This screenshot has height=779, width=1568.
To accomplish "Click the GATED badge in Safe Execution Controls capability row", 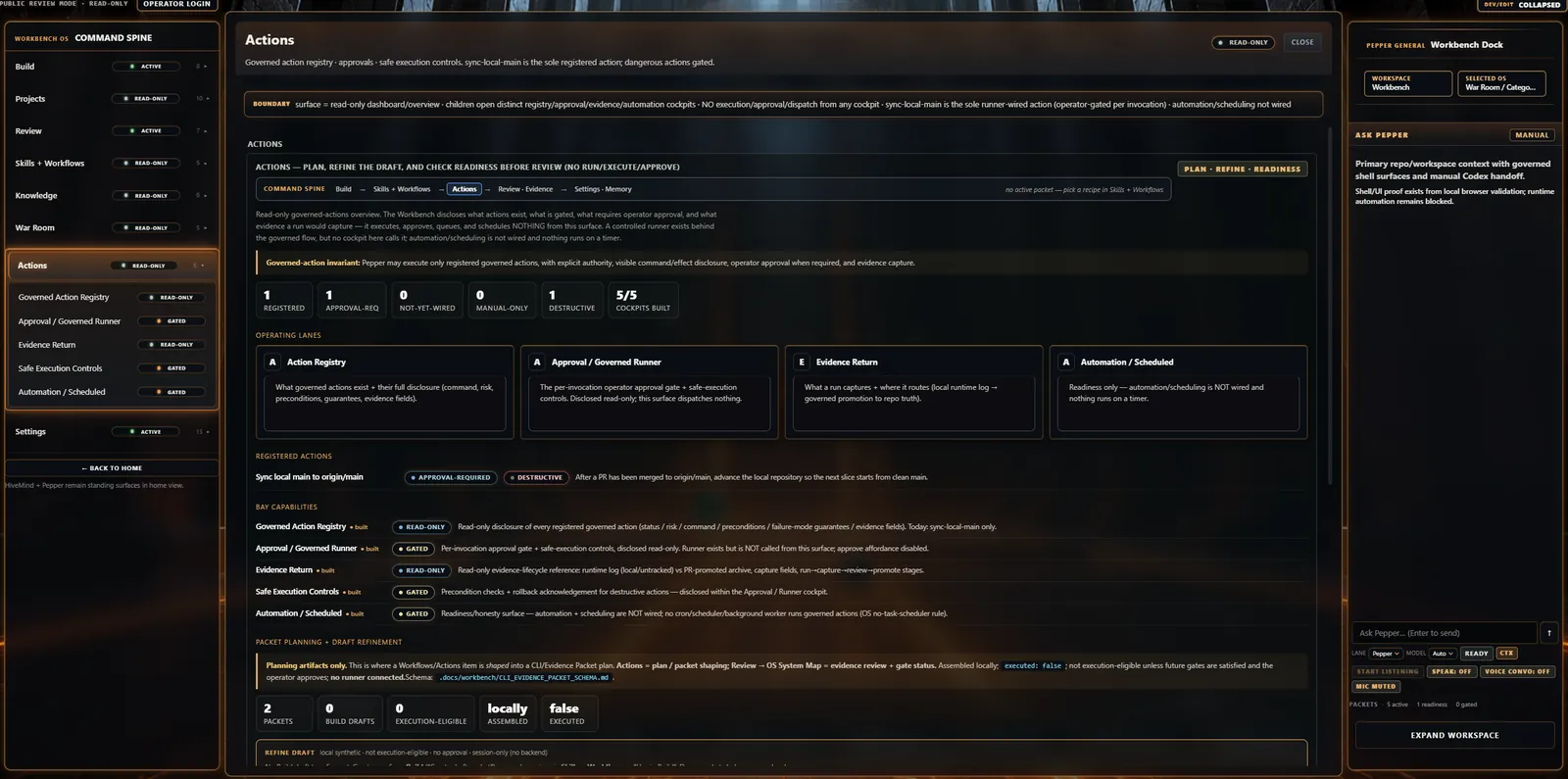I will click(x=414, y=592).
